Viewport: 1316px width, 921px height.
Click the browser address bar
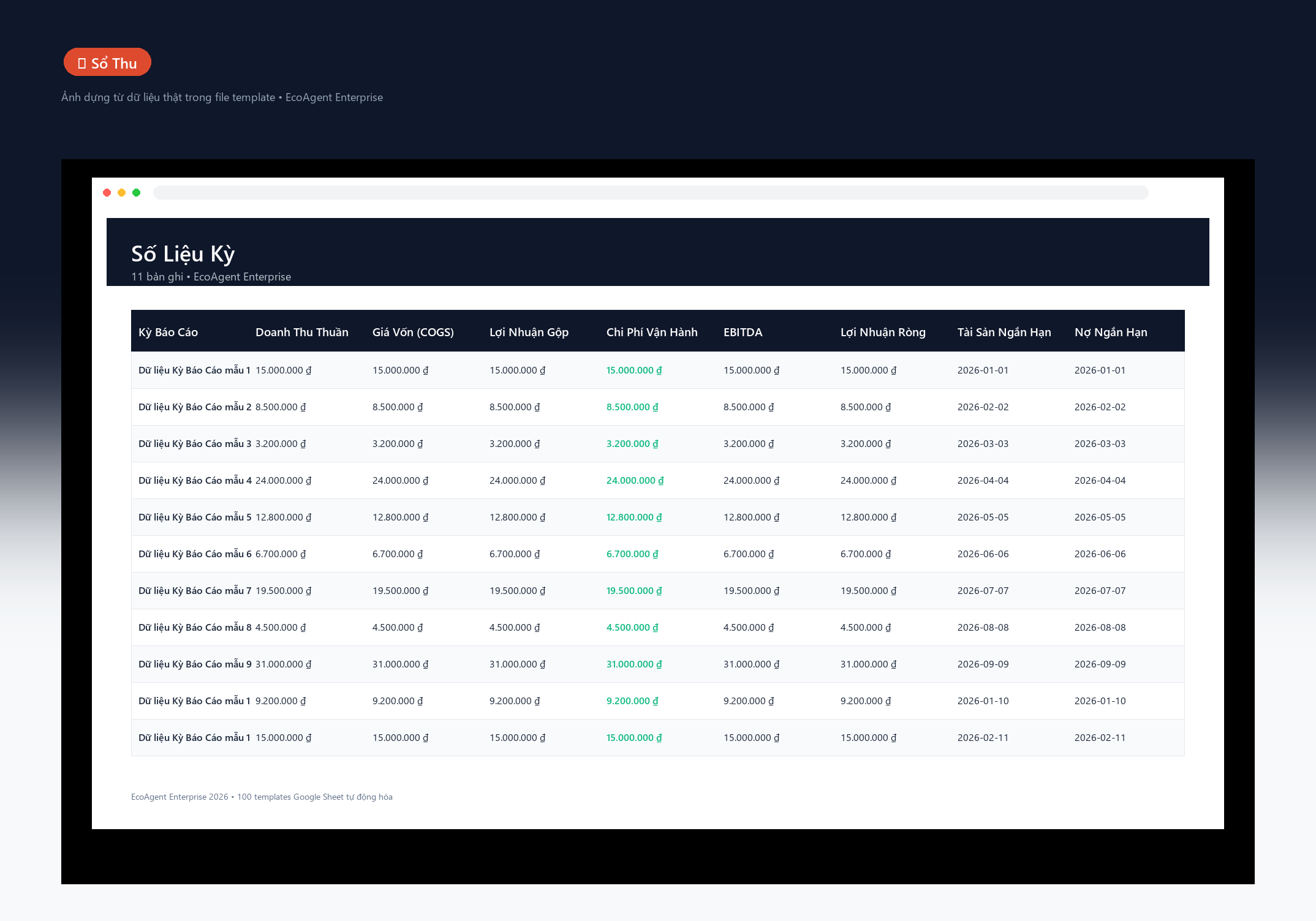tap(651, 193)
